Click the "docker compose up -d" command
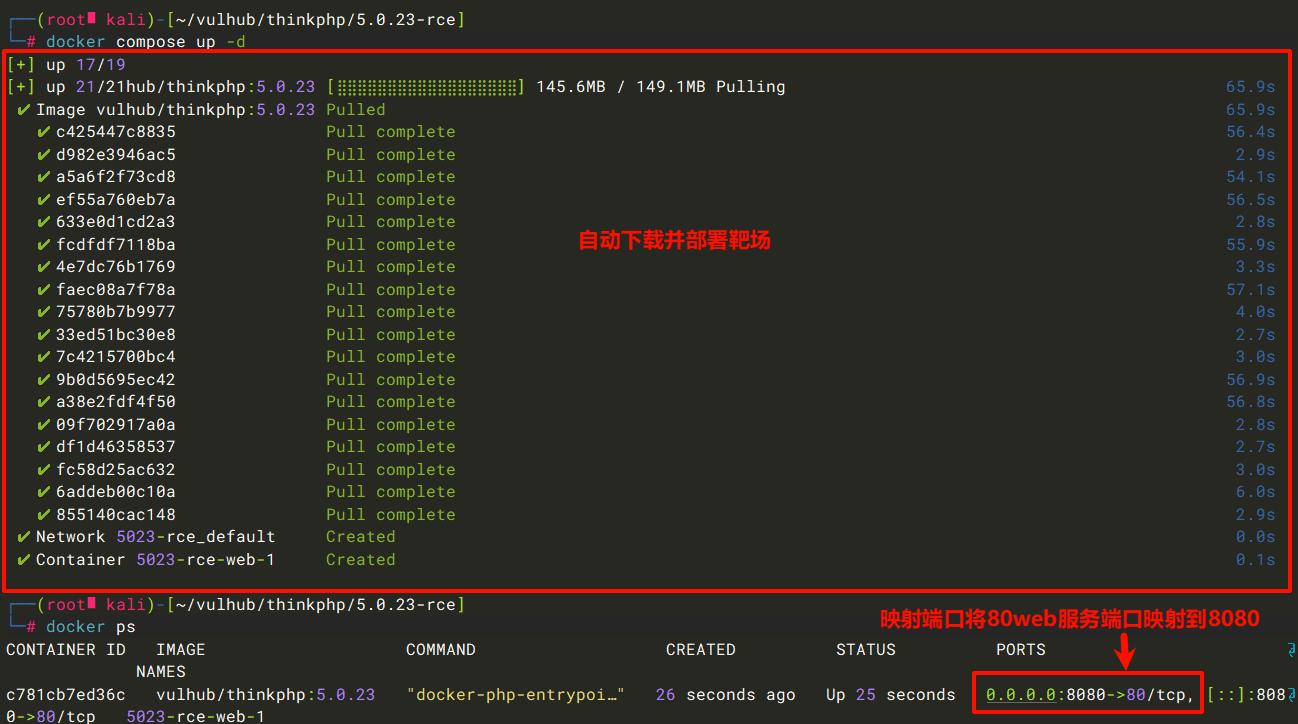The width and height of the screenshot is (1298, 724). 145,42
